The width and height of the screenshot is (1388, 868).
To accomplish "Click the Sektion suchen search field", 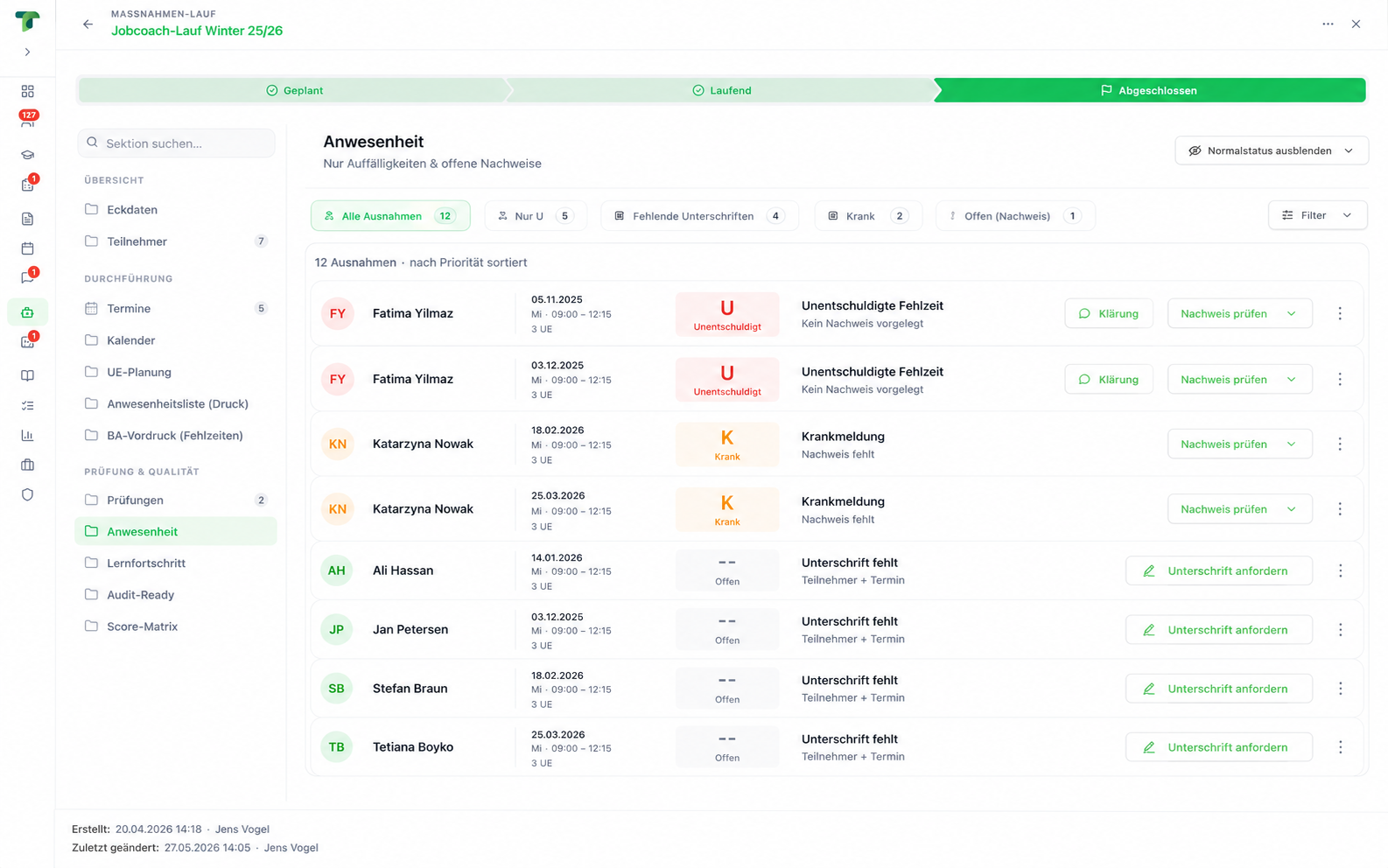I will (176, 143).
